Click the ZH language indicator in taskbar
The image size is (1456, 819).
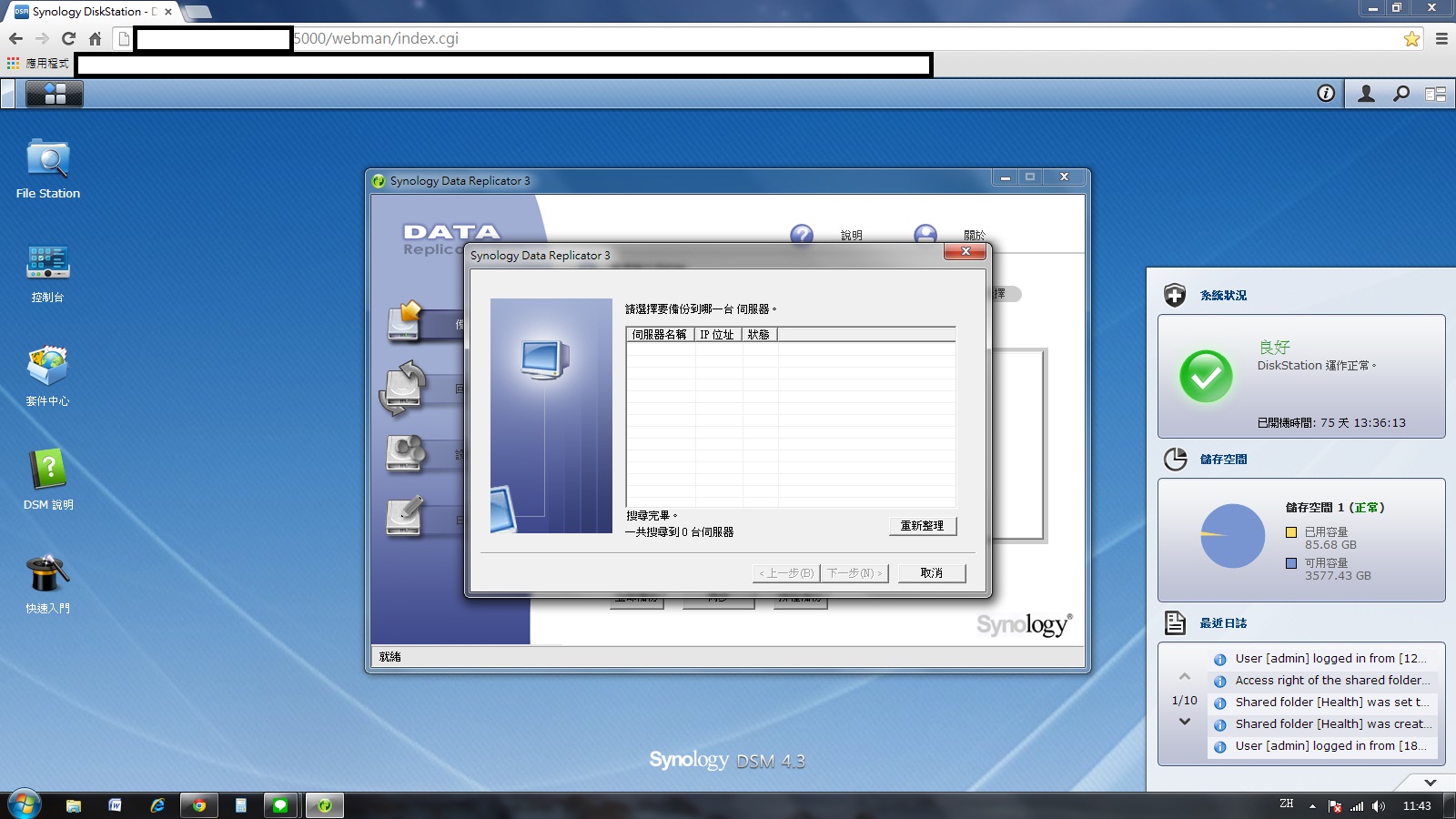tap(1286, 804)
